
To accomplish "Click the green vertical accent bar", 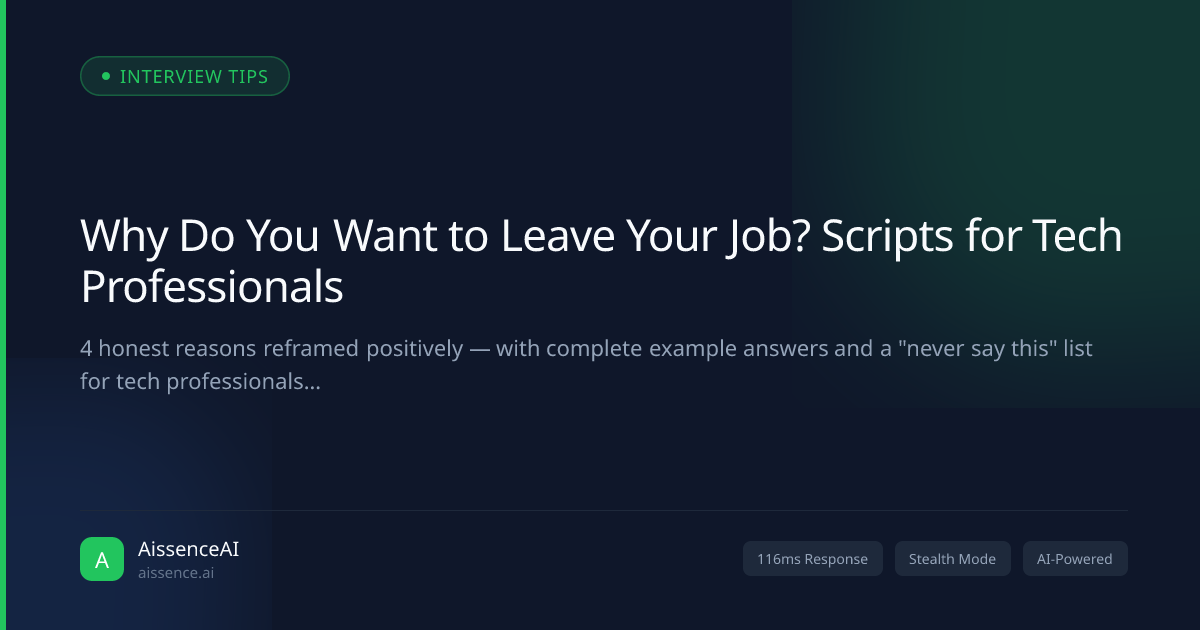I will (x=3, y=315).
